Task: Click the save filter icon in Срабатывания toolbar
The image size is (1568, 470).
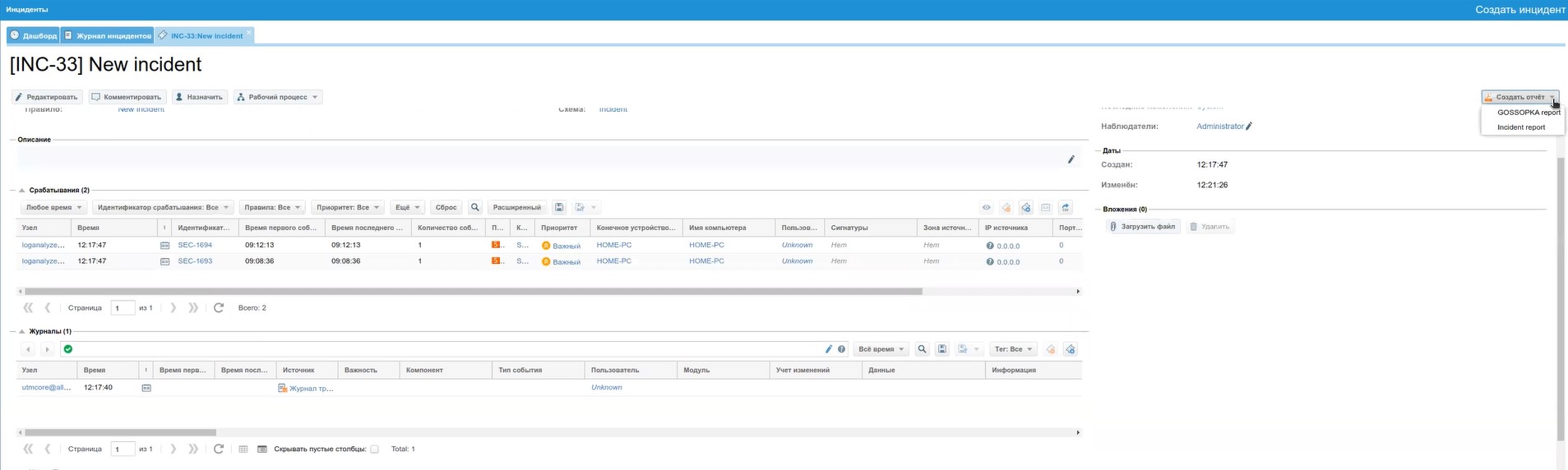Action: coord(559,208)
